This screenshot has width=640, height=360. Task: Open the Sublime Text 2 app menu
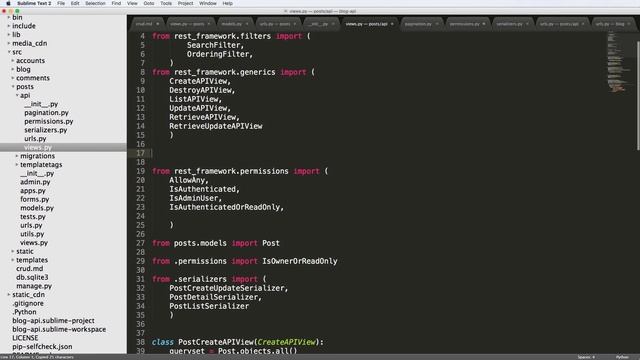click(34, 3)
